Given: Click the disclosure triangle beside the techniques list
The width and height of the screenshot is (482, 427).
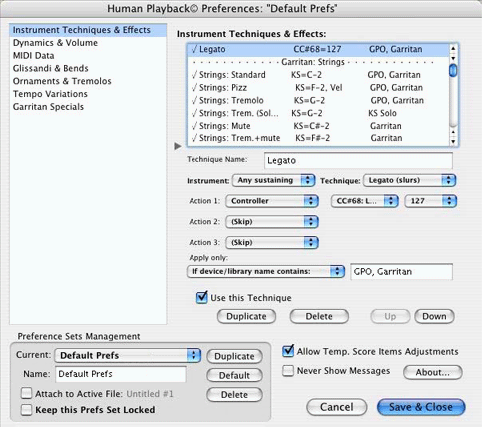Looking at the screenshot, I should pos(178,146).
